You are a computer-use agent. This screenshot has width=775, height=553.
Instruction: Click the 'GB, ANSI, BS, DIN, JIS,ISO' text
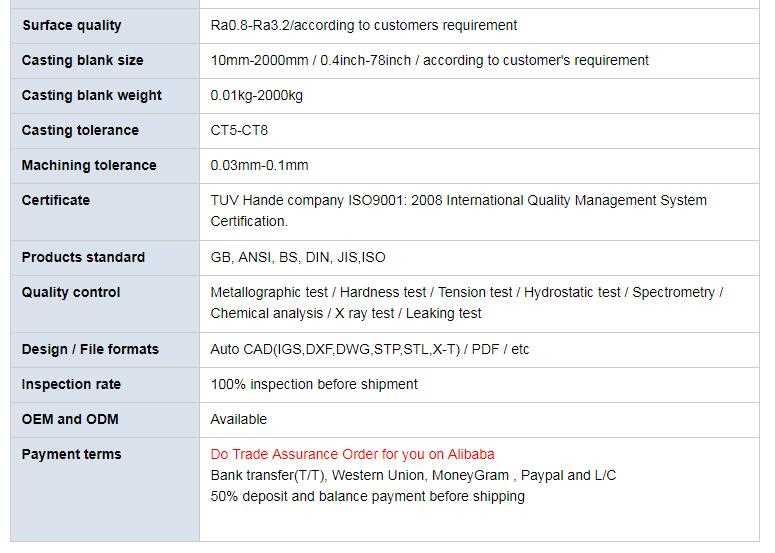pos(297,257)
